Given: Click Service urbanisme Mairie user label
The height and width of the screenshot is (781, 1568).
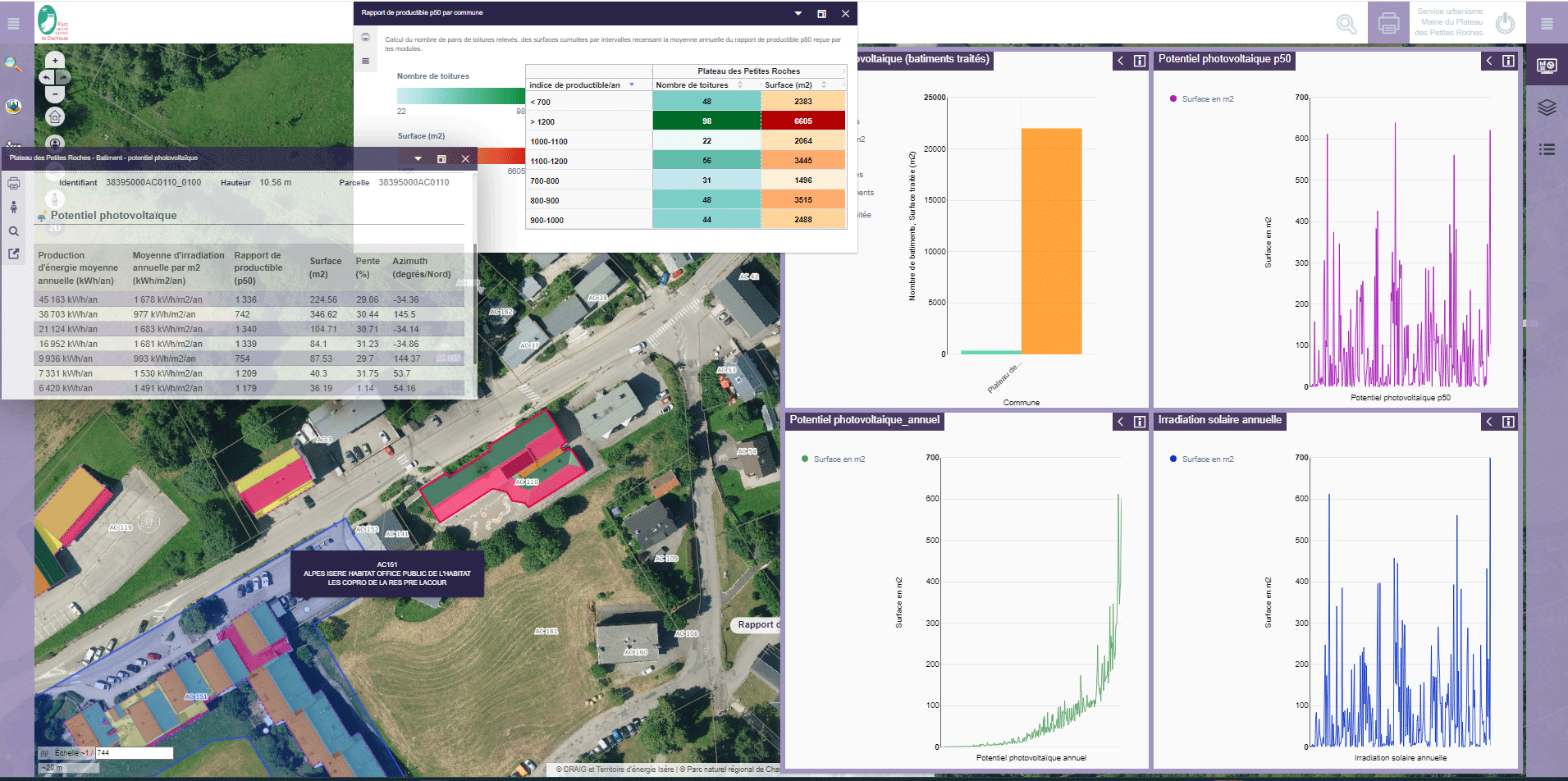Looking at the screenshot, I should [1449, 22].
